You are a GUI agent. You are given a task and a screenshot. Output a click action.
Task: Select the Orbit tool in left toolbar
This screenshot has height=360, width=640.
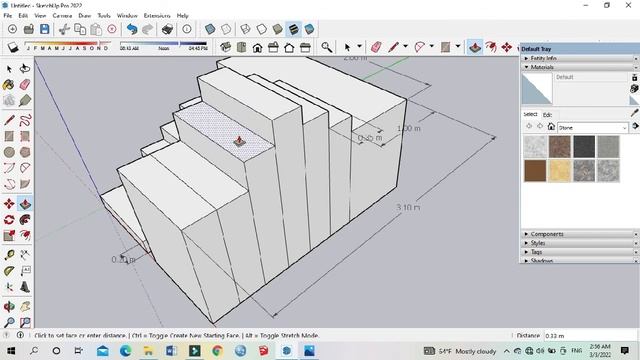tap(9, 307)
